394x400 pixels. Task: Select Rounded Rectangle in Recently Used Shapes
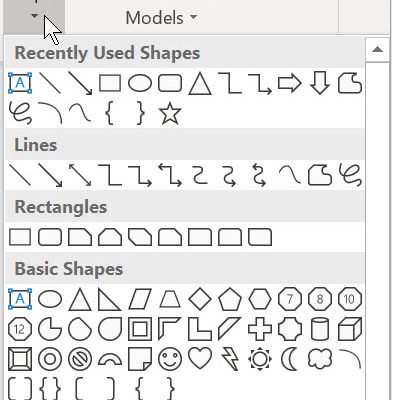(x=170, y=83)
